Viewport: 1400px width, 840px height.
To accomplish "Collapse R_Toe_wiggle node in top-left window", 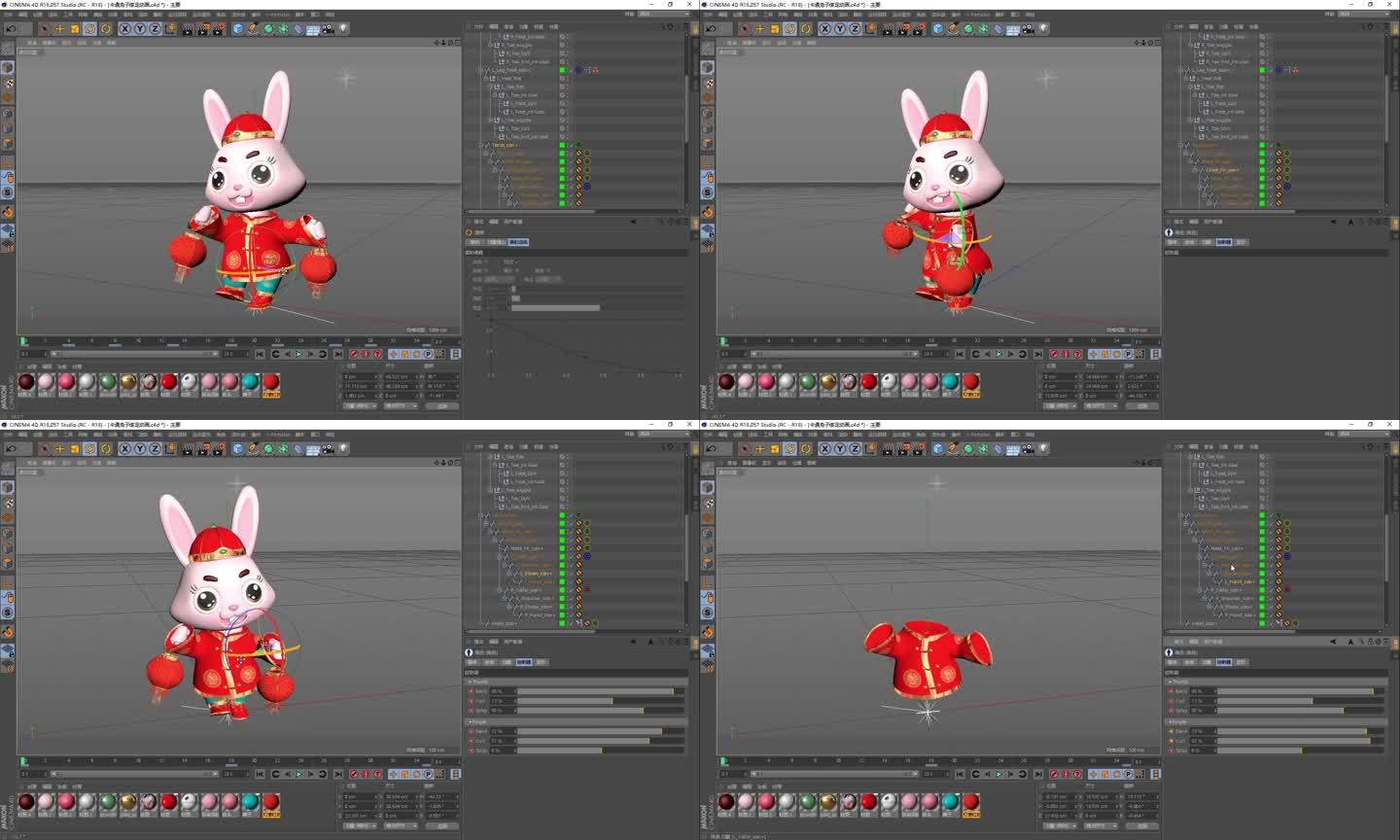I will pos(491,45).
